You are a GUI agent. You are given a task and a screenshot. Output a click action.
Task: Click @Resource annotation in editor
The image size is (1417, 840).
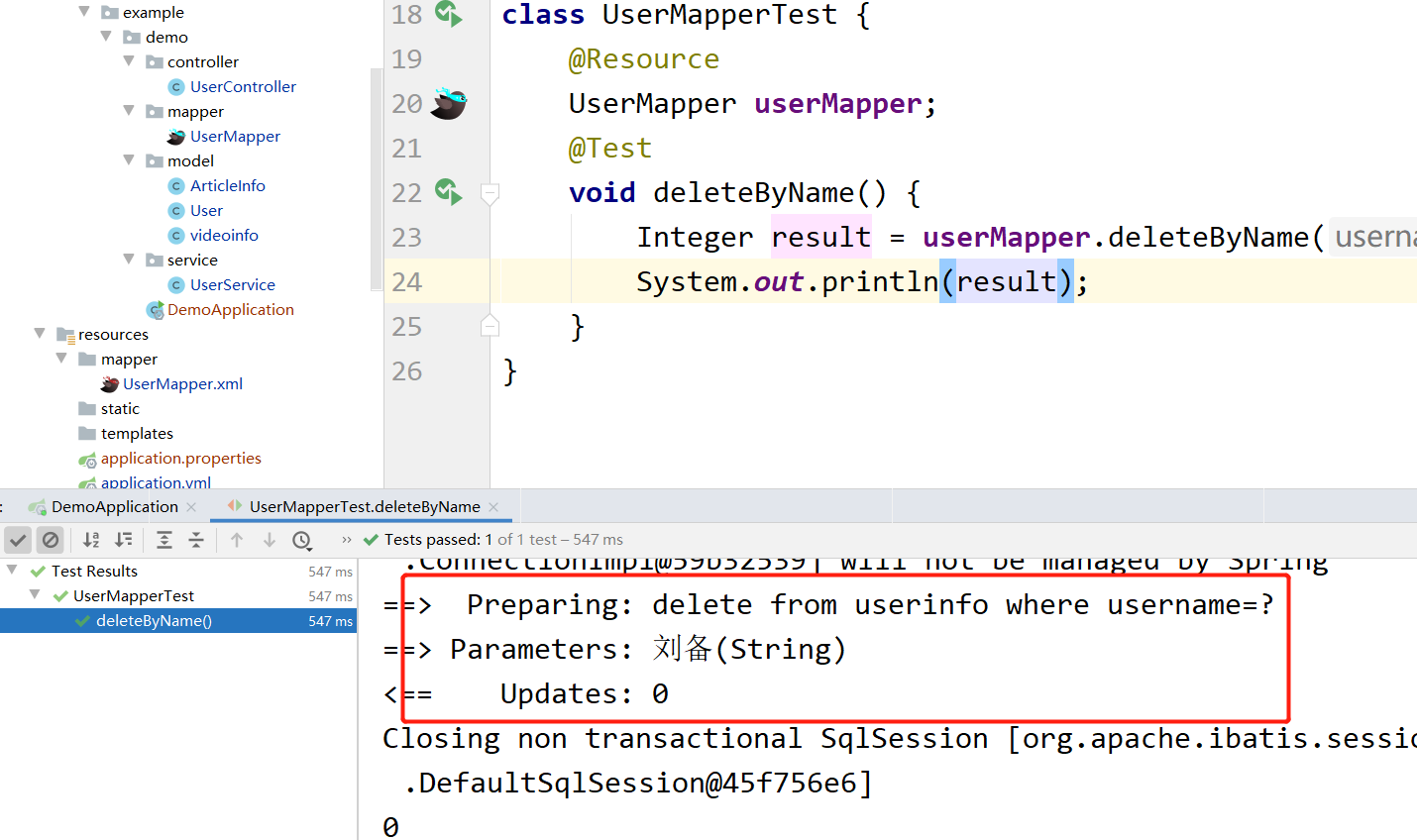coord(644,59)
